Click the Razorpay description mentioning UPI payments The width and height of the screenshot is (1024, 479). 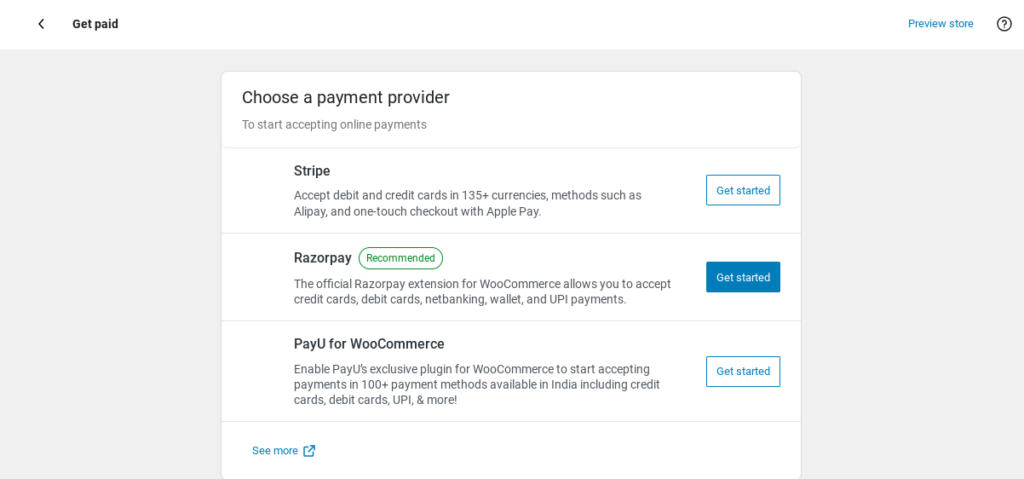(x=483, y=291)
